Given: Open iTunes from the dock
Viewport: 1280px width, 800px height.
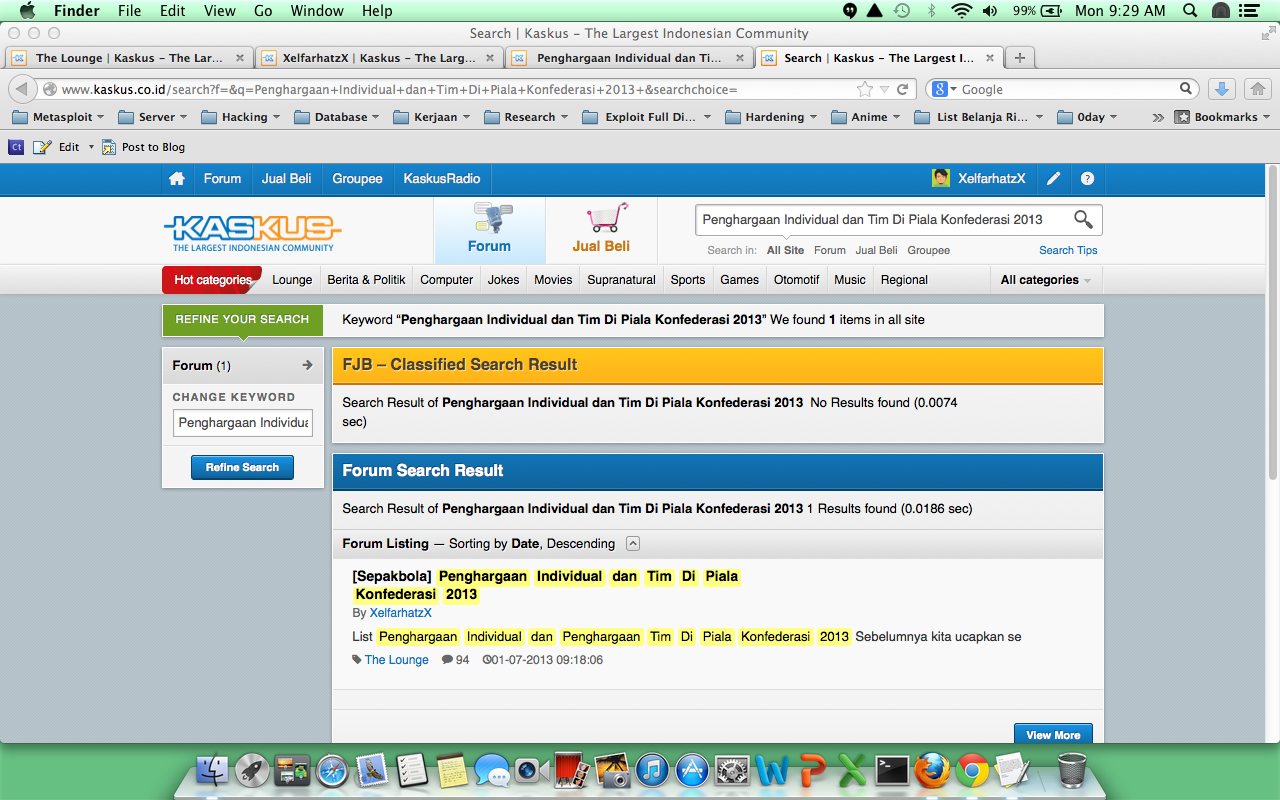Looking at the screenshot, I should click(x=652, y=771).
